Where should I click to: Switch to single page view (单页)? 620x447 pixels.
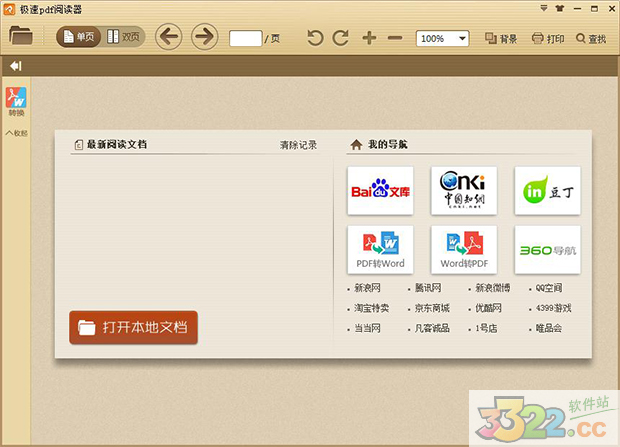[79, 38]
